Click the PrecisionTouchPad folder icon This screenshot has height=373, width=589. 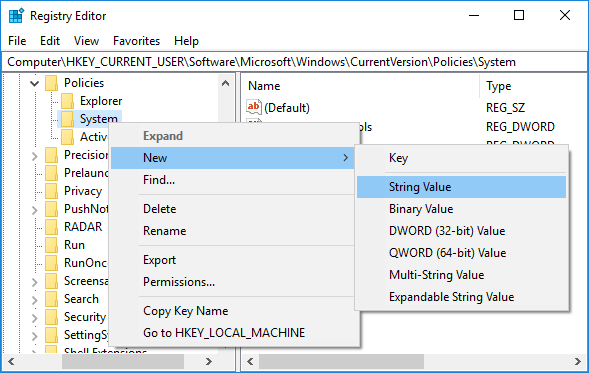click(51, 155)
